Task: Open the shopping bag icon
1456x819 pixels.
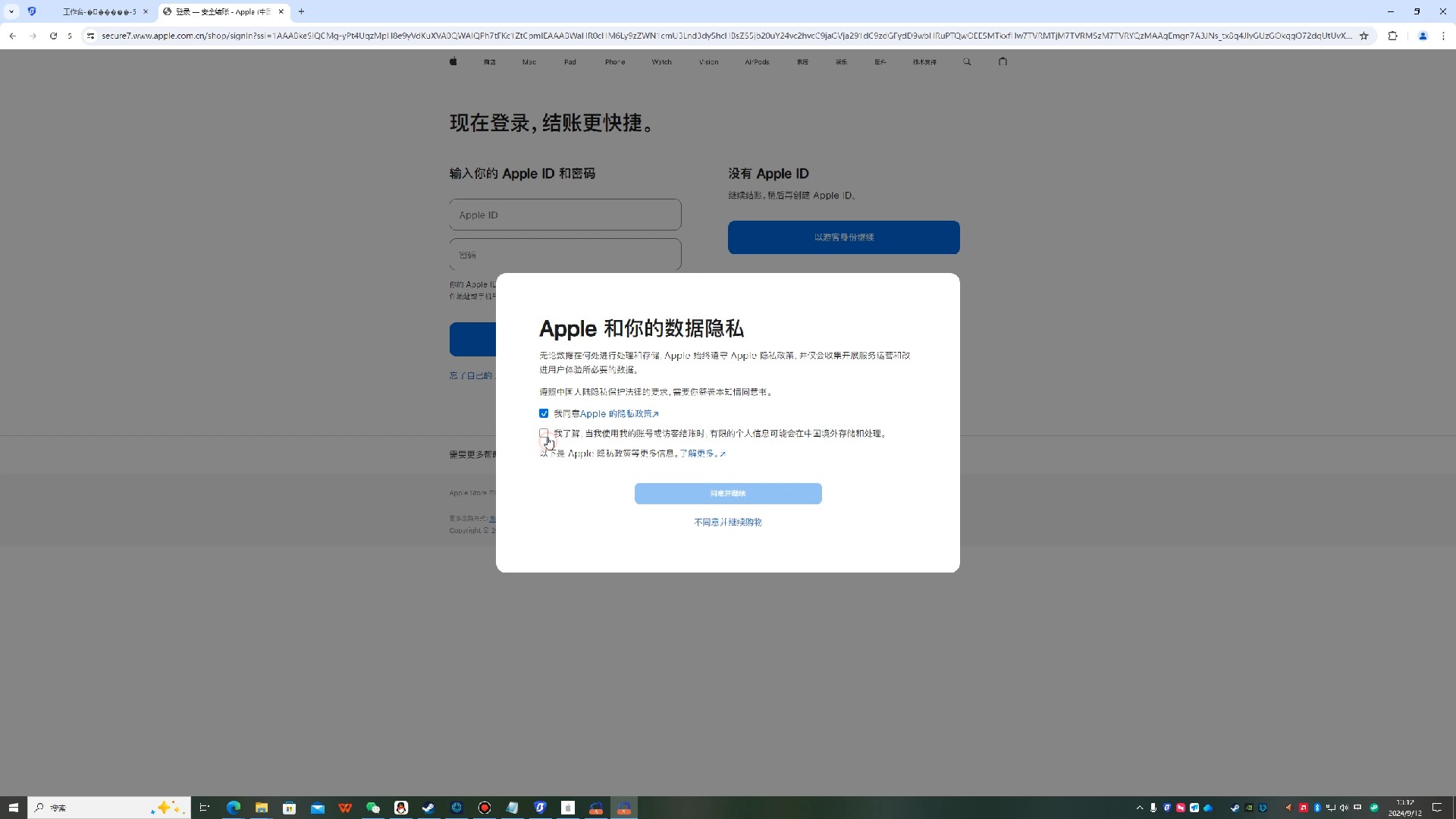Action: tap(1003, 61)
